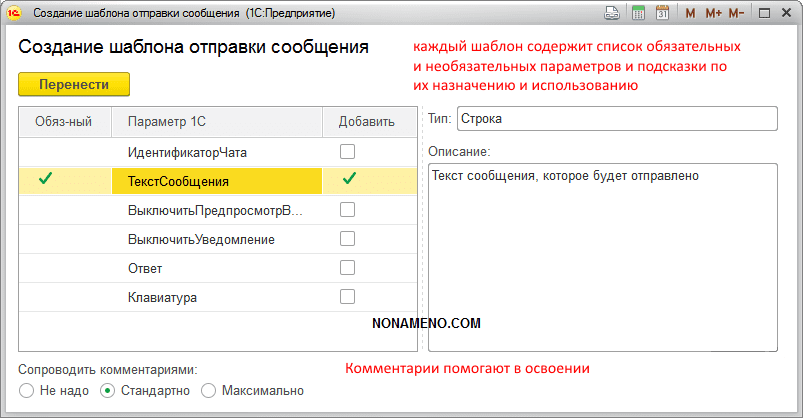This screenshot has height=418, width=803.
Task: Click the M memory button
Action: (690, 14)
